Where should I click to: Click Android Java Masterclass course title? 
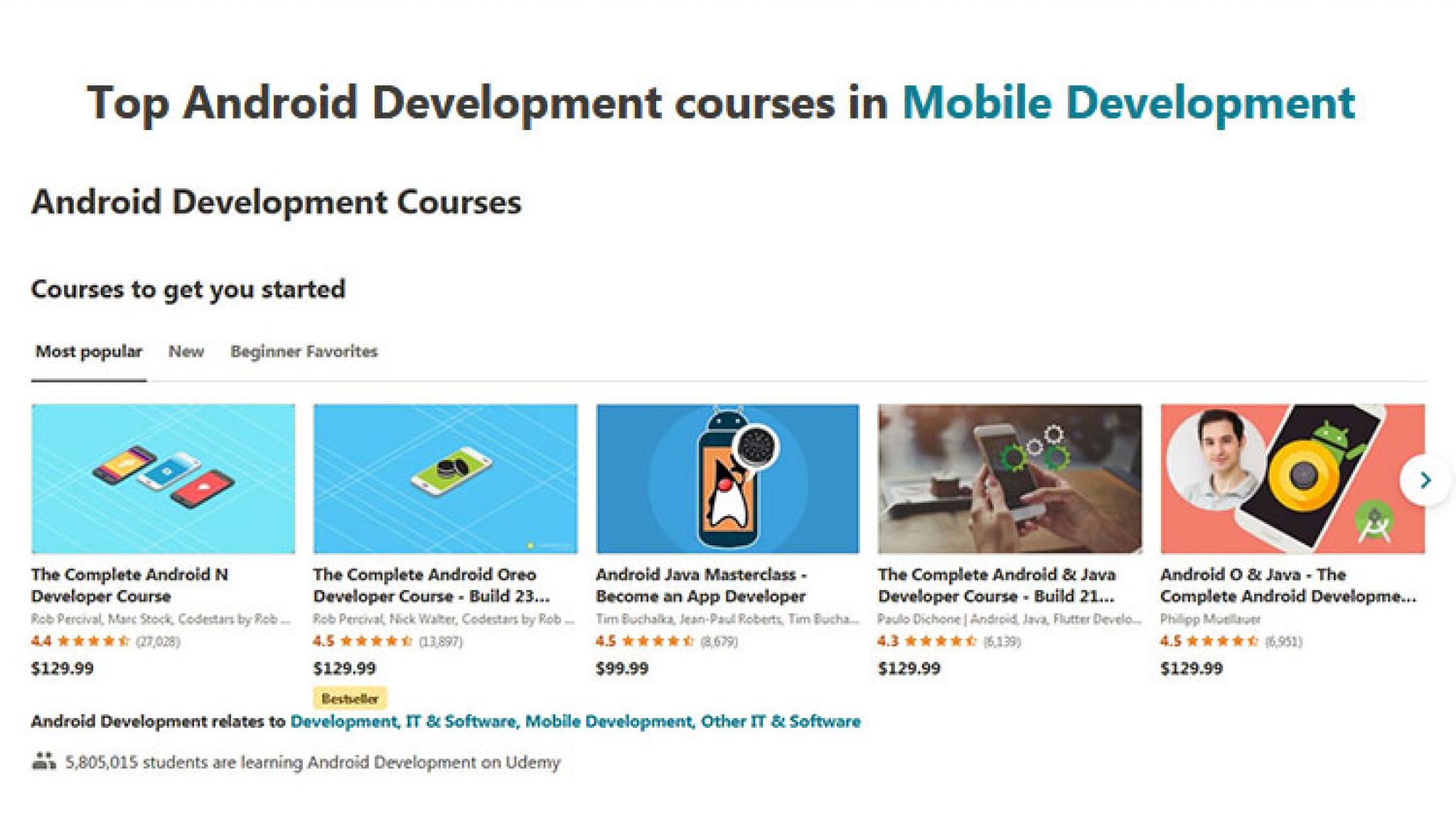coord(701,585)
